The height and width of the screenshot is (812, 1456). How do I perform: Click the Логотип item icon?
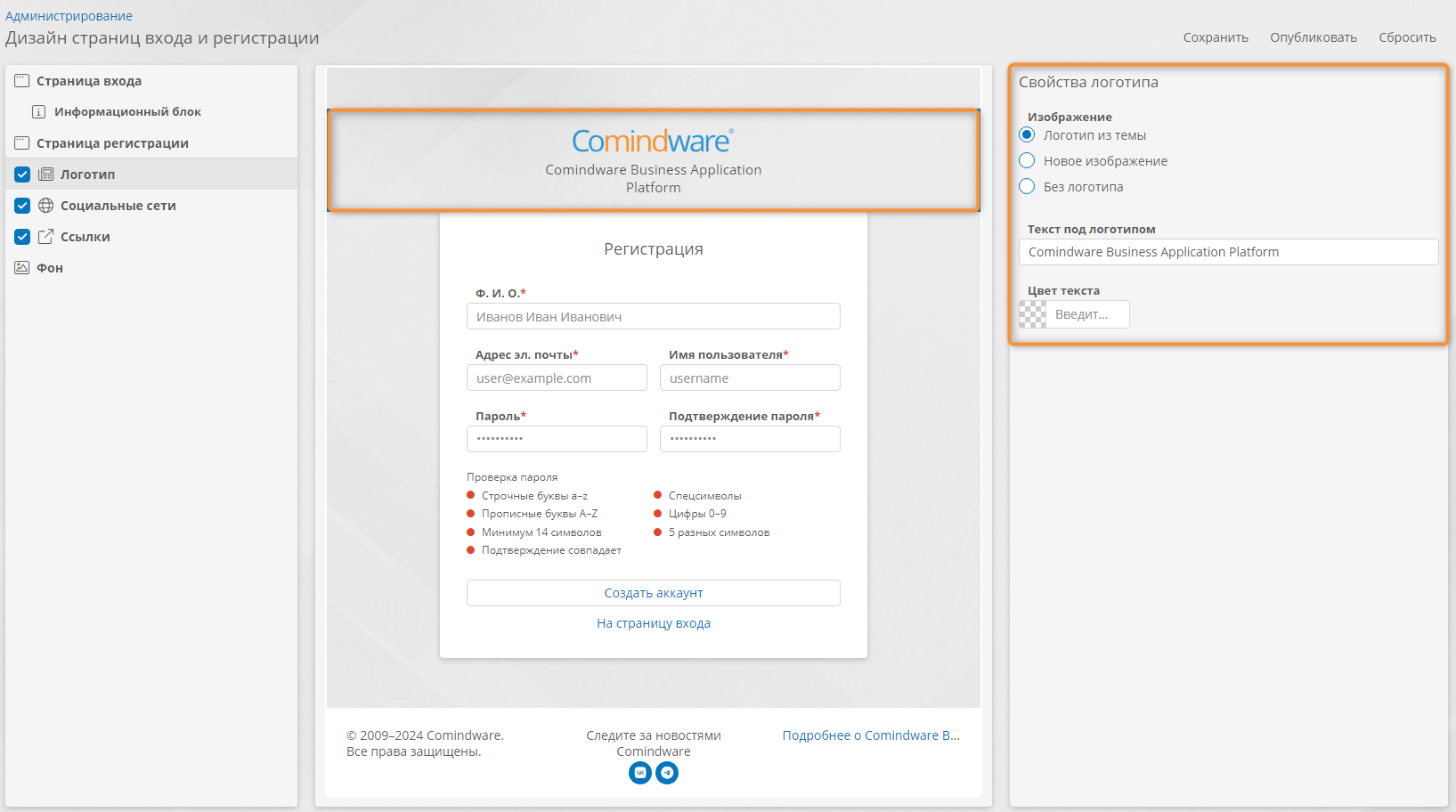46,175
